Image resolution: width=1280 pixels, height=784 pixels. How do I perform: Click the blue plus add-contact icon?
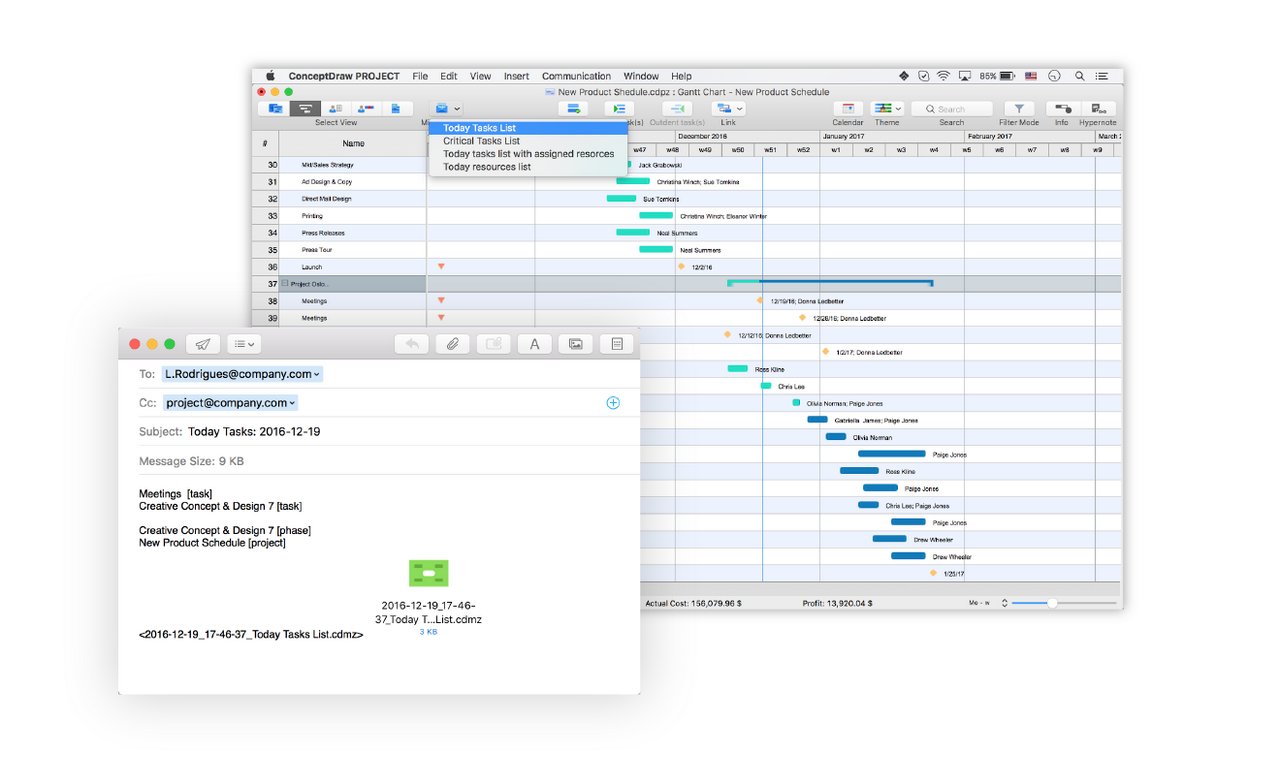tap(613, 403)
